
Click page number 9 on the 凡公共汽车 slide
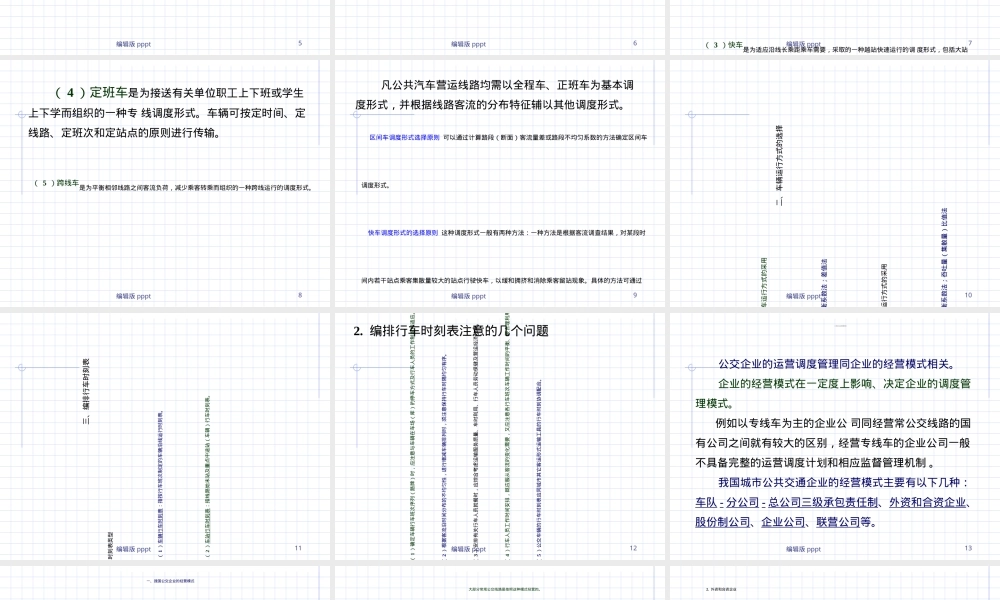click(635, 295)
